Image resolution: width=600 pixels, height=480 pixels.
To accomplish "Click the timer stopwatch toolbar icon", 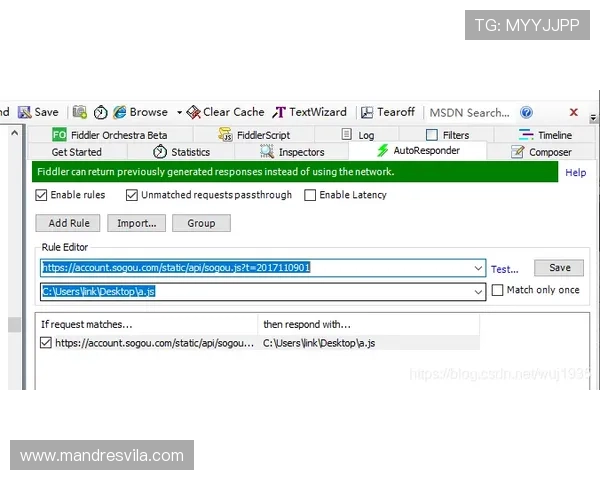I will pos(101,113).
